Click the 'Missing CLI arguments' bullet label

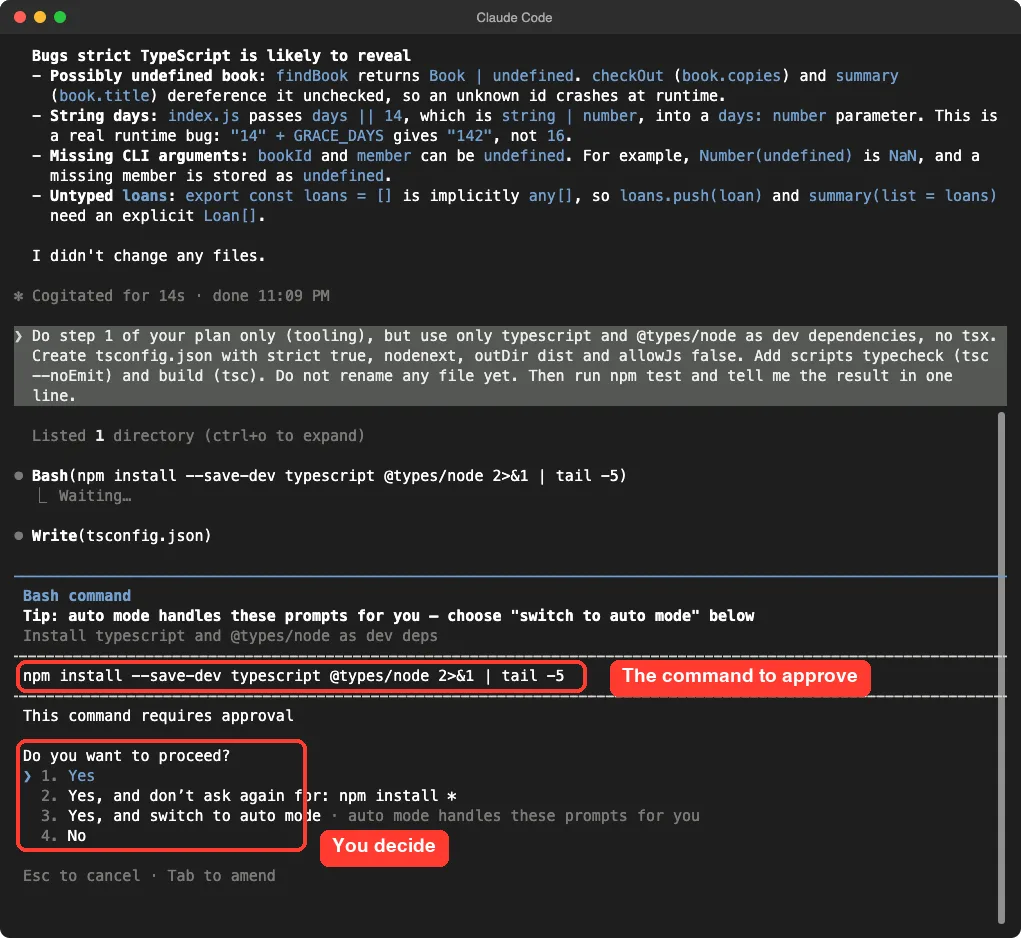tap(149, 156)
